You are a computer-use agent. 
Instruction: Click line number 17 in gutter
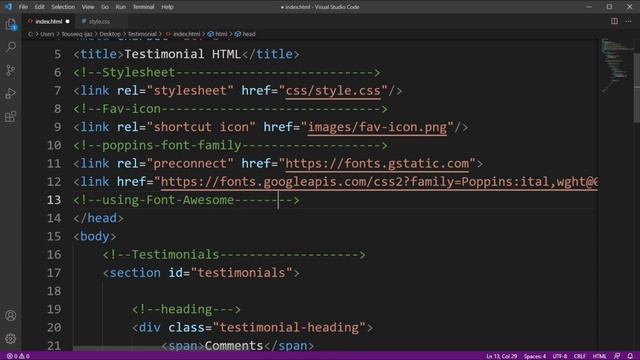click(x=53, y=273)
